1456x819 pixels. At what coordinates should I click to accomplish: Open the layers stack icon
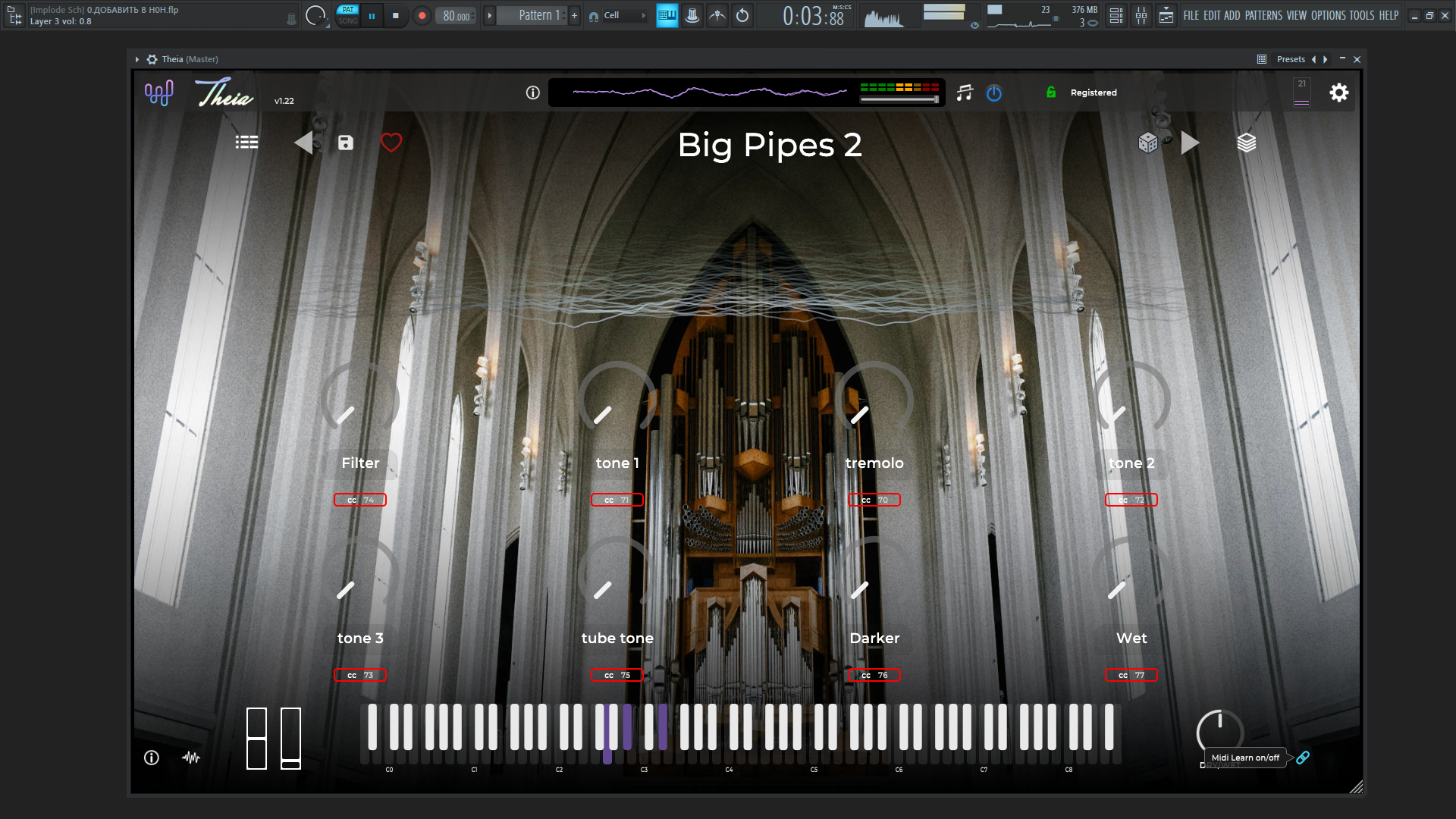pos(1247,143)
